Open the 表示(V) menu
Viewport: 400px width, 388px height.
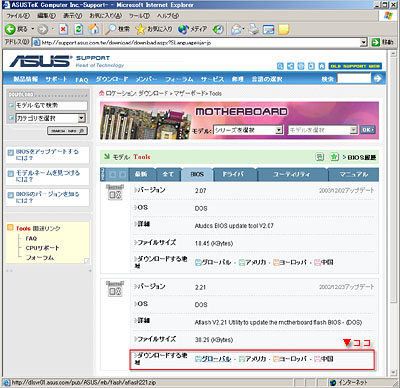[73, 16]
